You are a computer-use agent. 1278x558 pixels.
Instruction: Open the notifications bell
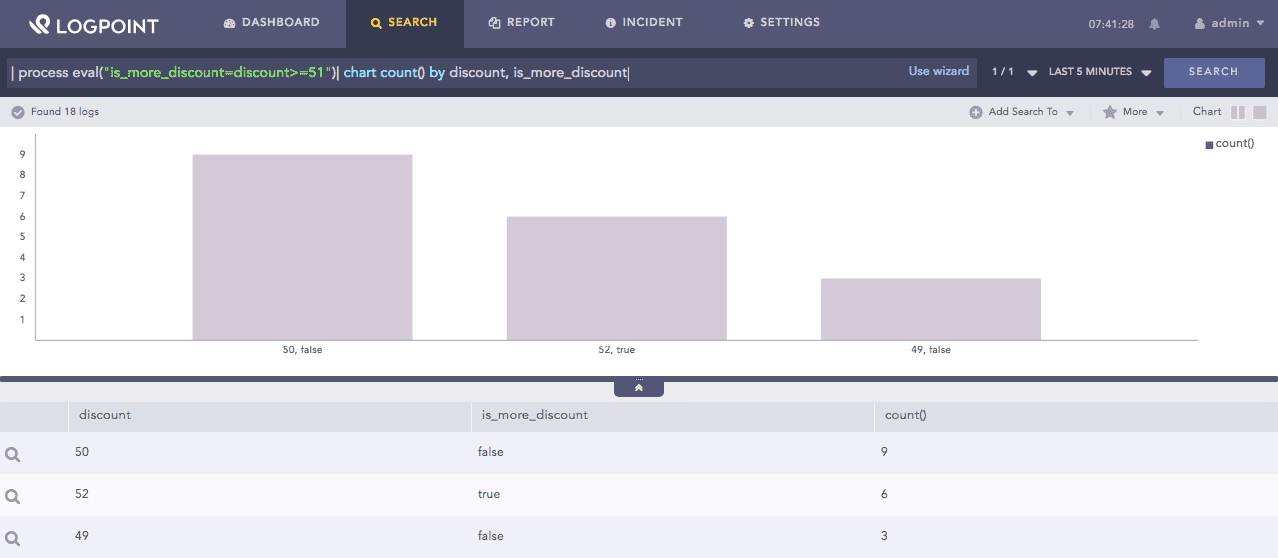pos(1155,24)
